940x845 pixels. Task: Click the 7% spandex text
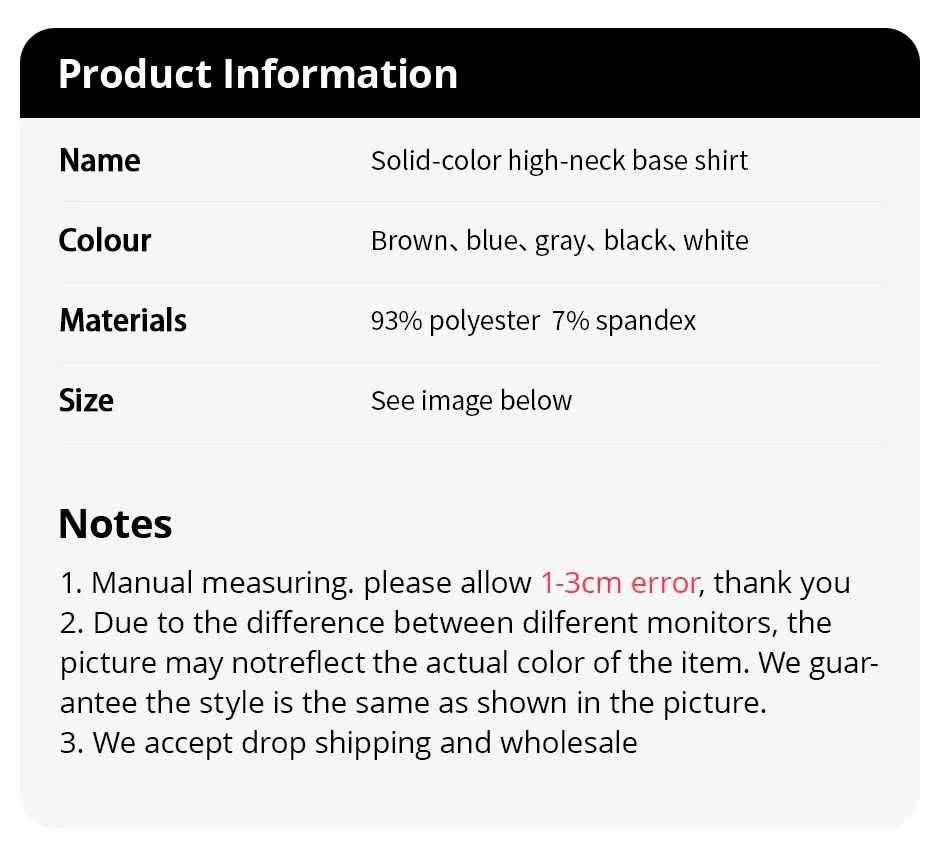[624, 321]
